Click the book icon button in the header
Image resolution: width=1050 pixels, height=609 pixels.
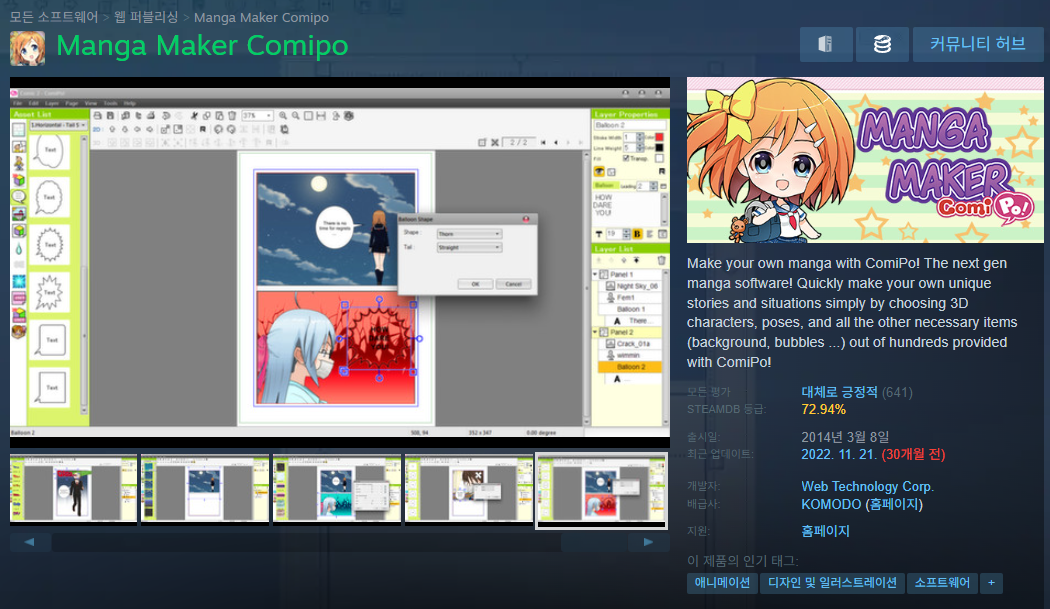826,44
